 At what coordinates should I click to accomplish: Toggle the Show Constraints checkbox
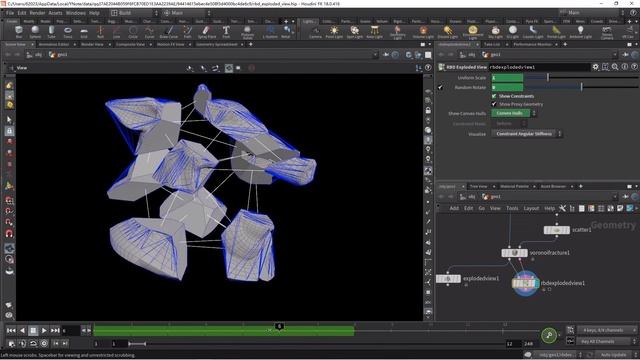tap(494, 96)
